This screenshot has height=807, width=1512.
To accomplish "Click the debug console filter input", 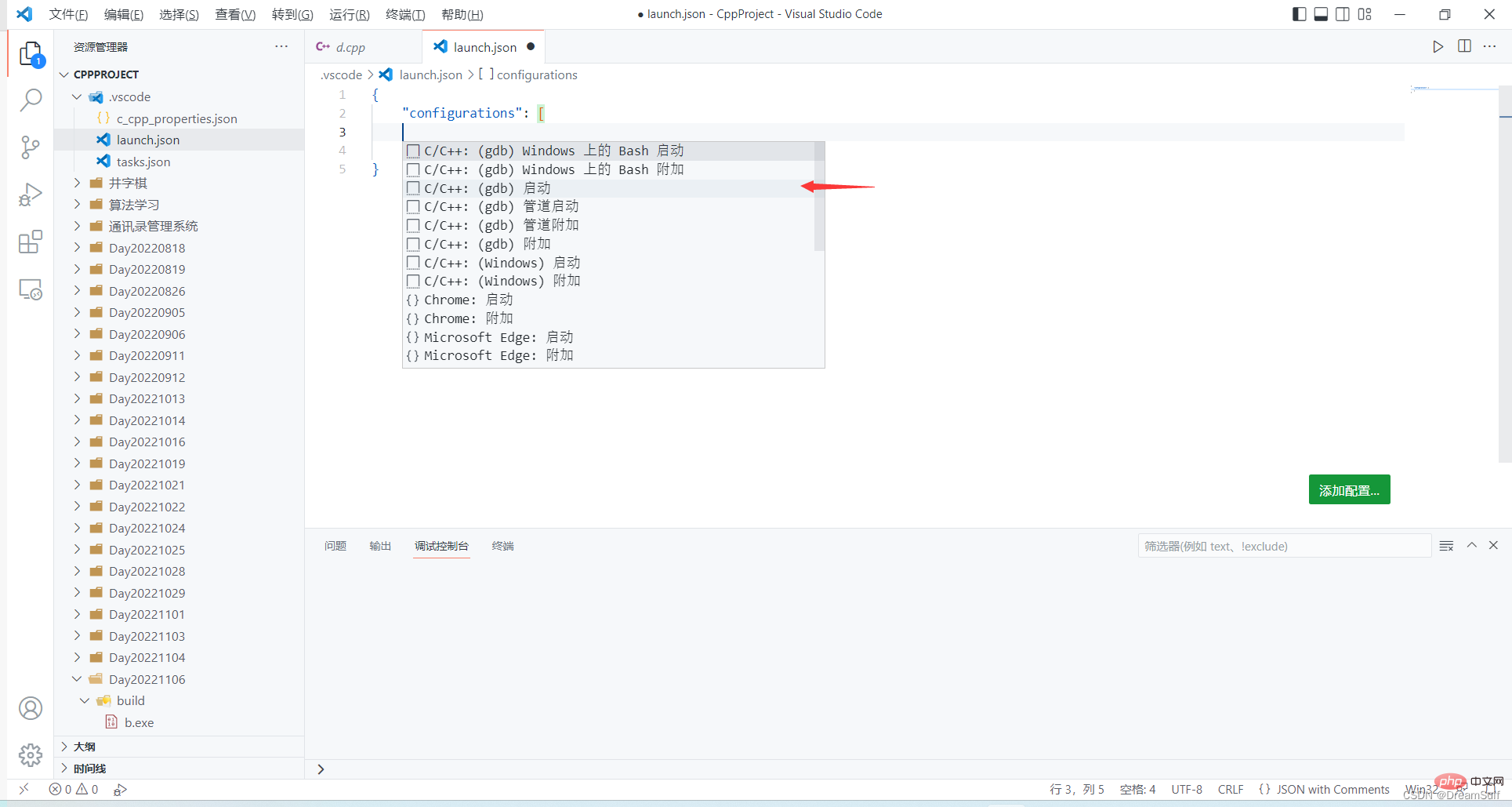I will (x=1283, y=546).
